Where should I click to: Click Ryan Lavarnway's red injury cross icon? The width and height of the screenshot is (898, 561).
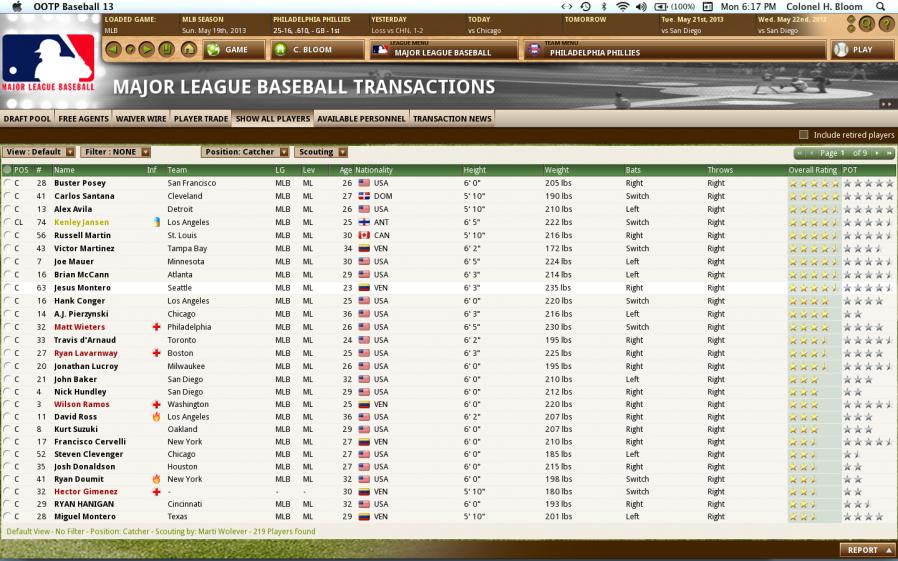(156, 353)
